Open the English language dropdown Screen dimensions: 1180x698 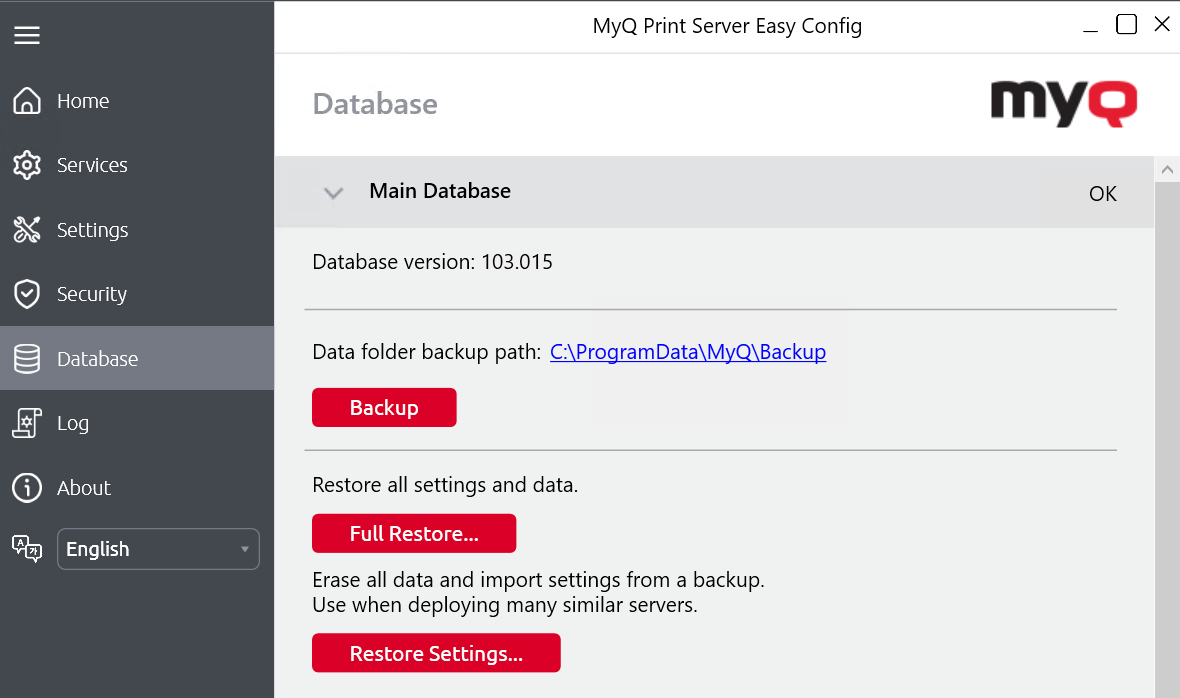pos(158,549)
